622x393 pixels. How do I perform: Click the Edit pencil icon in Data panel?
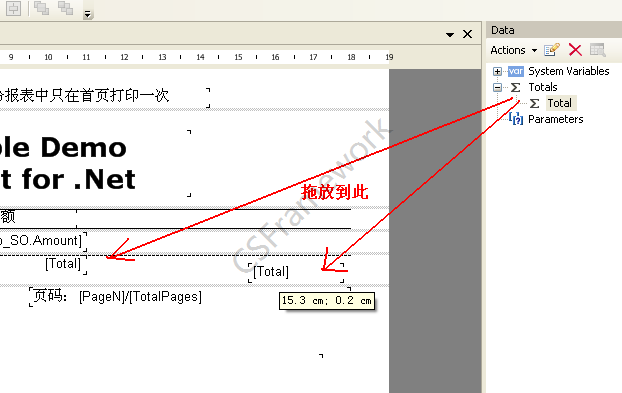click(552, 50)
